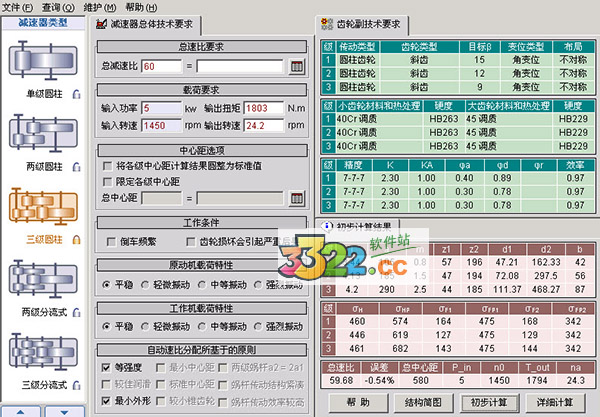
Task: Click z2 value 196 in results table
Action: tap(474, 262)
